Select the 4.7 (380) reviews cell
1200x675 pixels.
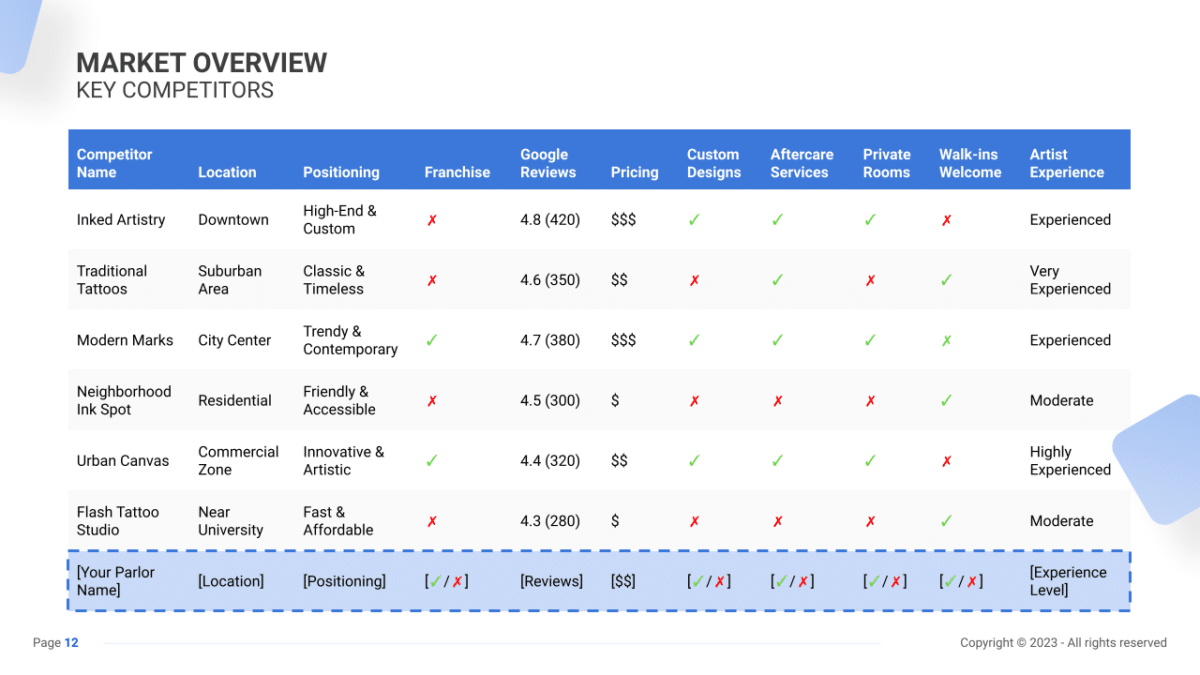click(550, 340)
